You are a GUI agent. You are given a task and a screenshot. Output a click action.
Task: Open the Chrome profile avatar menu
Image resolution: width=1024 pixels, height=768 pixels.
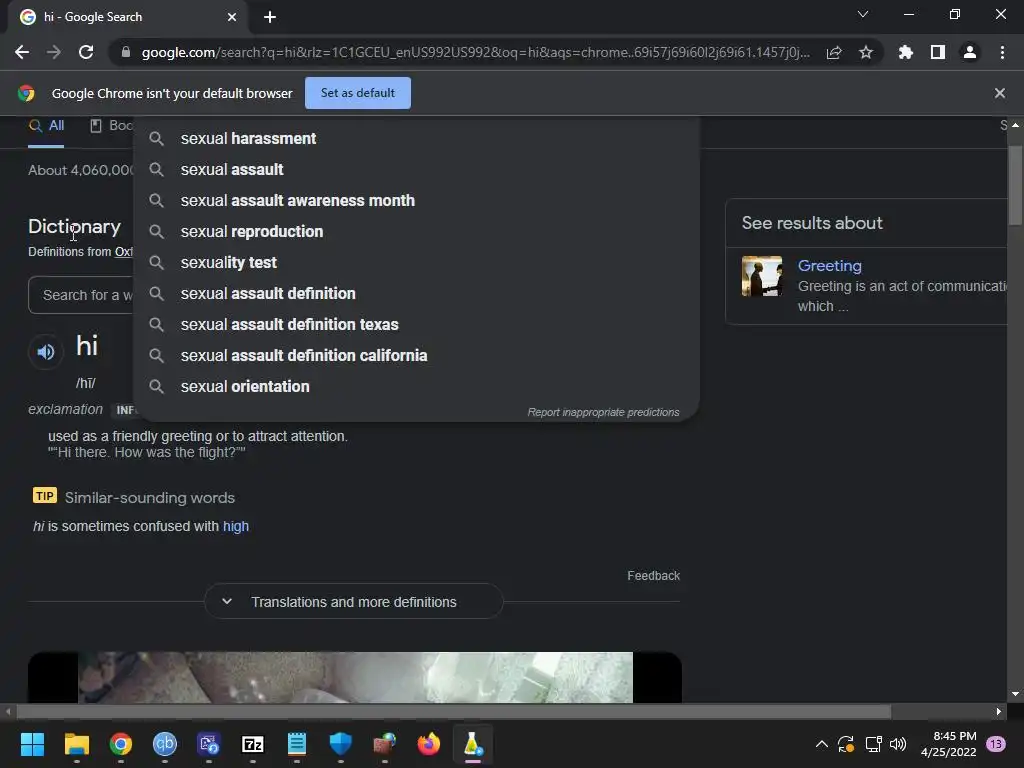click(970, 52)
